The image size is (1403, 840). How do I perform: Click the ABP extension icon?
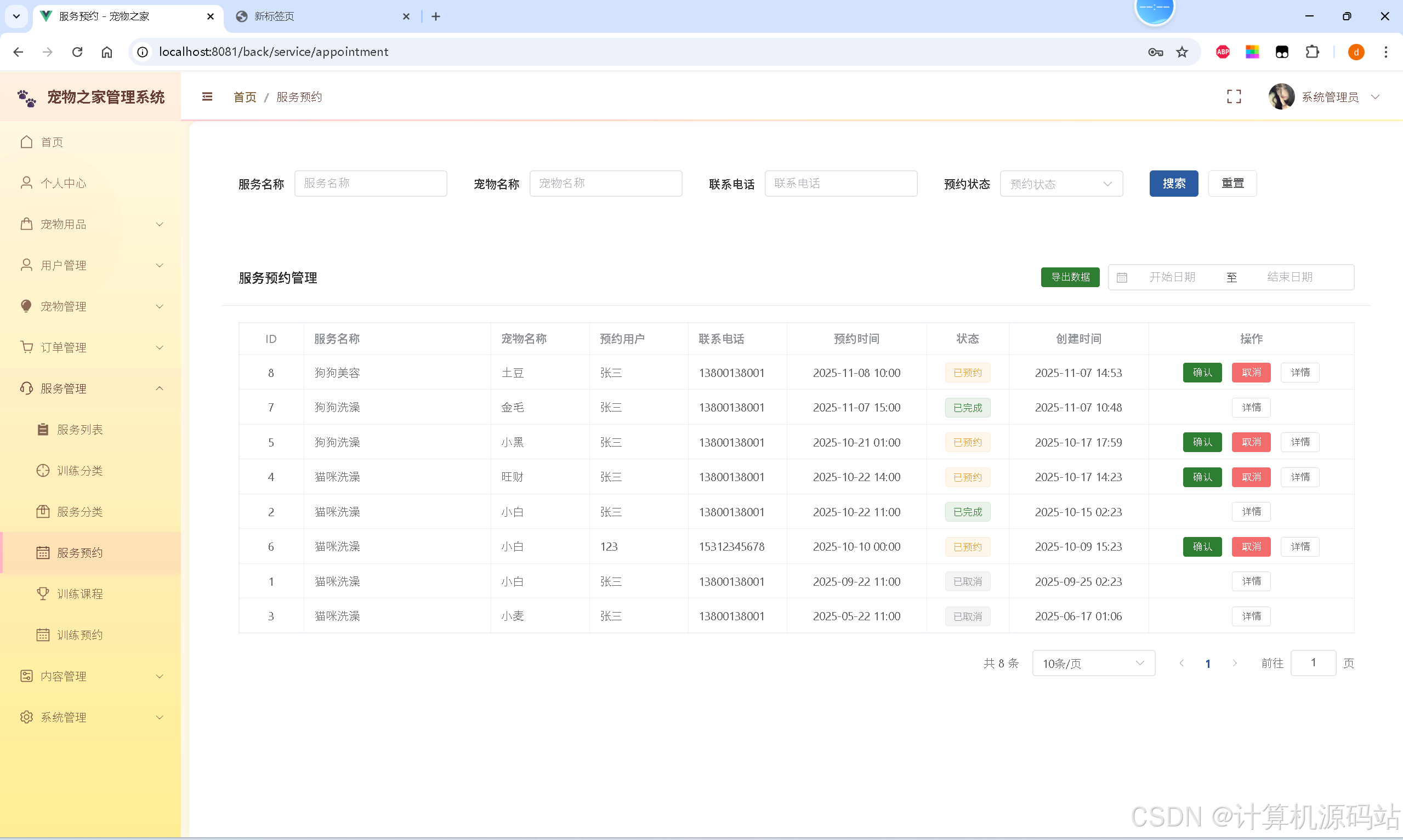pyautogui.click(x=1223, y=52)
